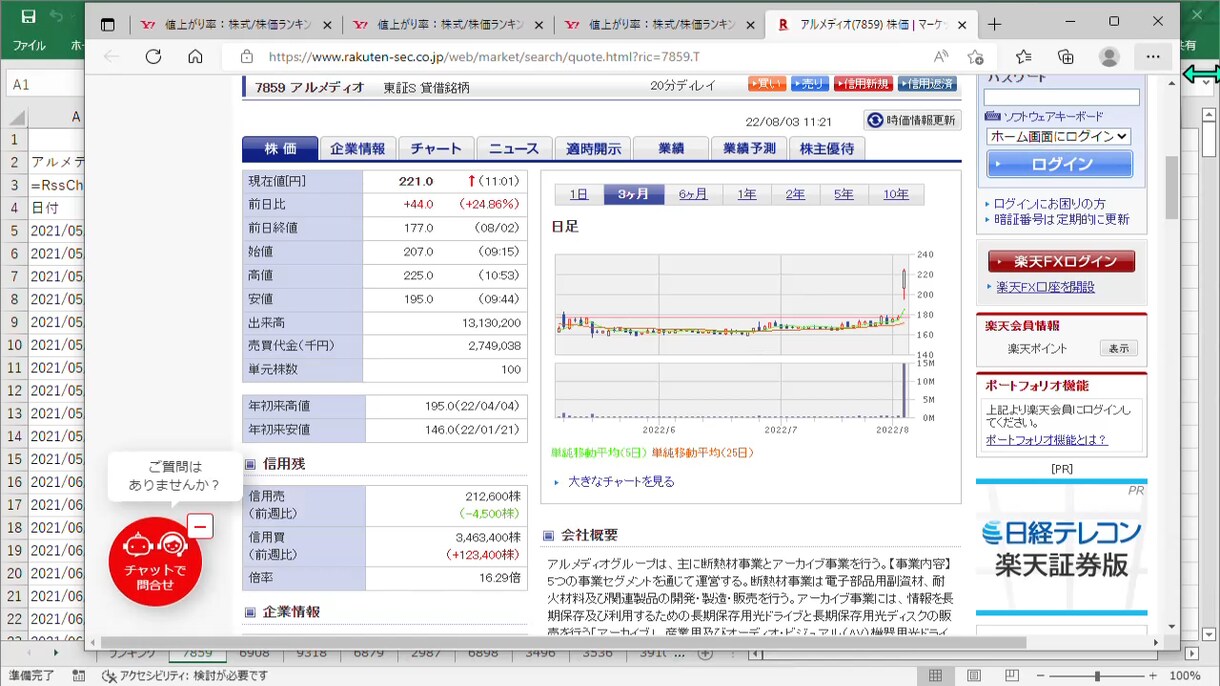The height and width of the screenshot is (686, 1220).
Task: Show the 2年 chart period
Action: [795, 194]
